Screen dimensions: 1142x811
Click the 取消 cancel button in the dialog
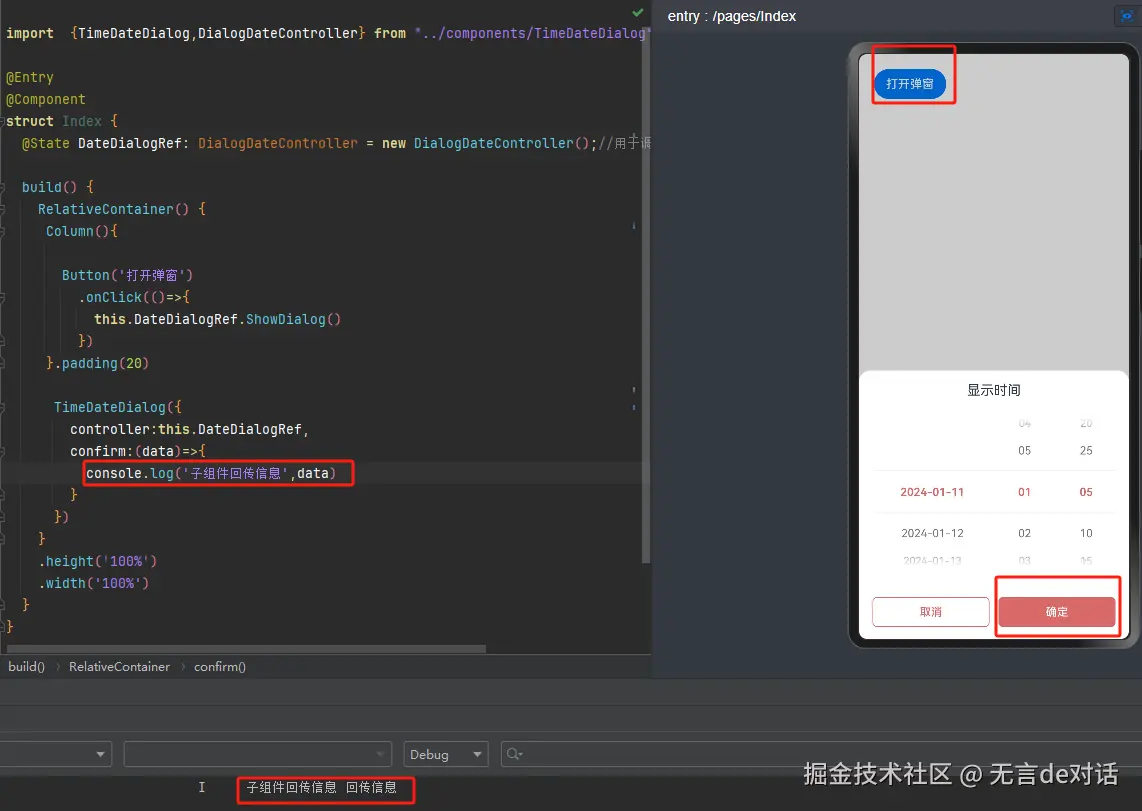coord(930,612)
